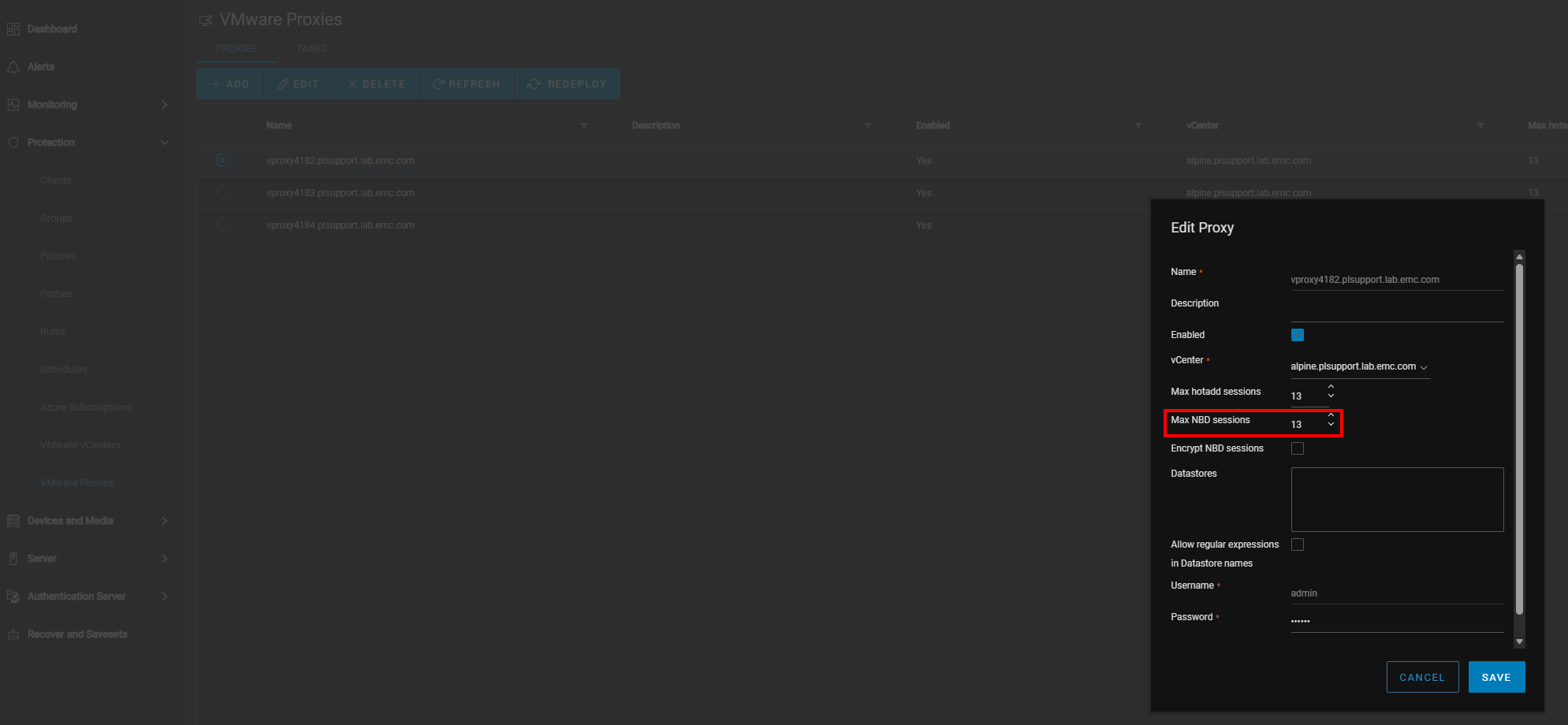Click the Name column filter icon
This screenshot has height=725, width=1568.
(584, 126)
